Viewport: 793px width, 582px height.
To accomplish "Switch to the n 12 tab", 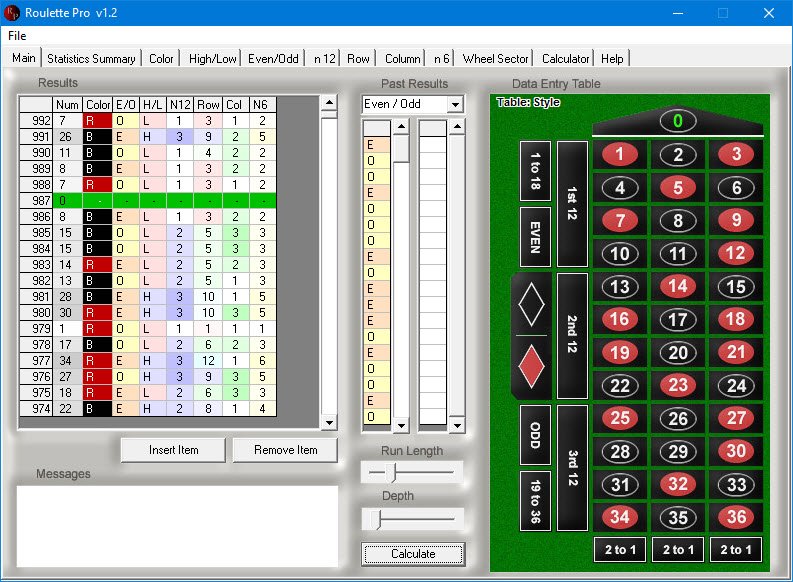I will (324, 59).
